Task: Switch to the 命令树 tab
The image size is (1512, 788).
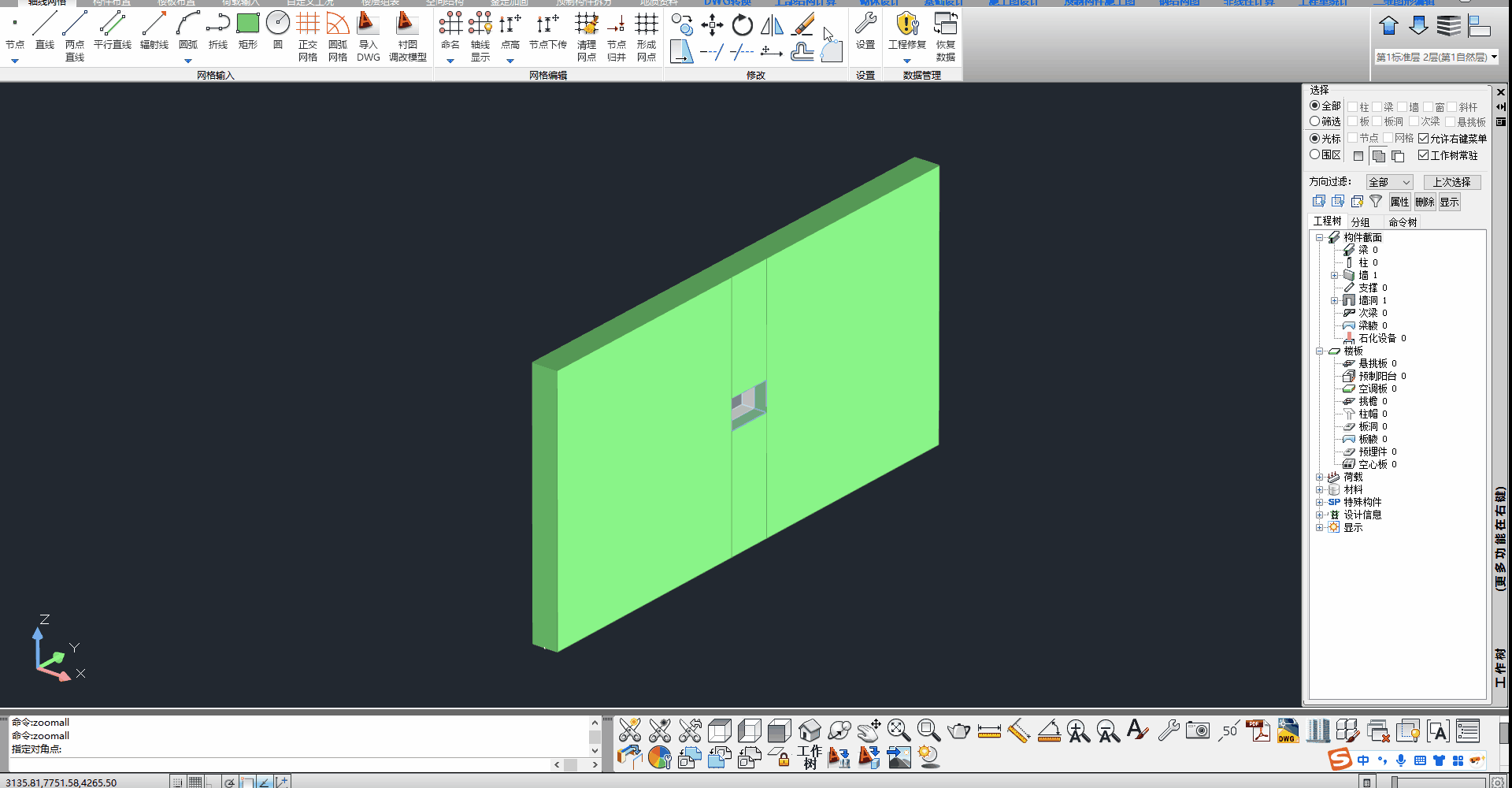Action: coord(1403,222)
